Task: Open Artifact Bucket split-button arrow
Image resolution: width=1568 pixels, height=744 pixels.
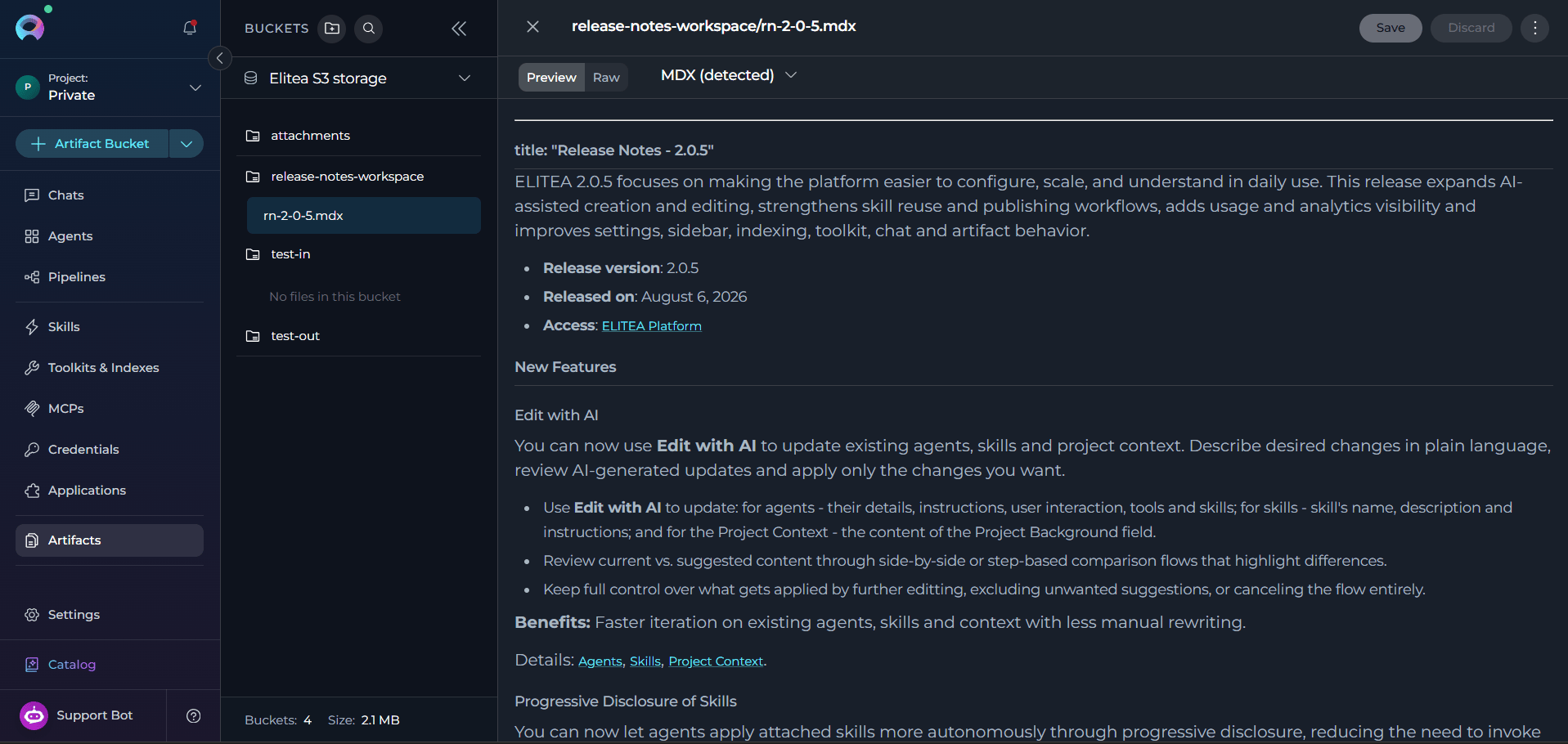Action: coord(186,144)
